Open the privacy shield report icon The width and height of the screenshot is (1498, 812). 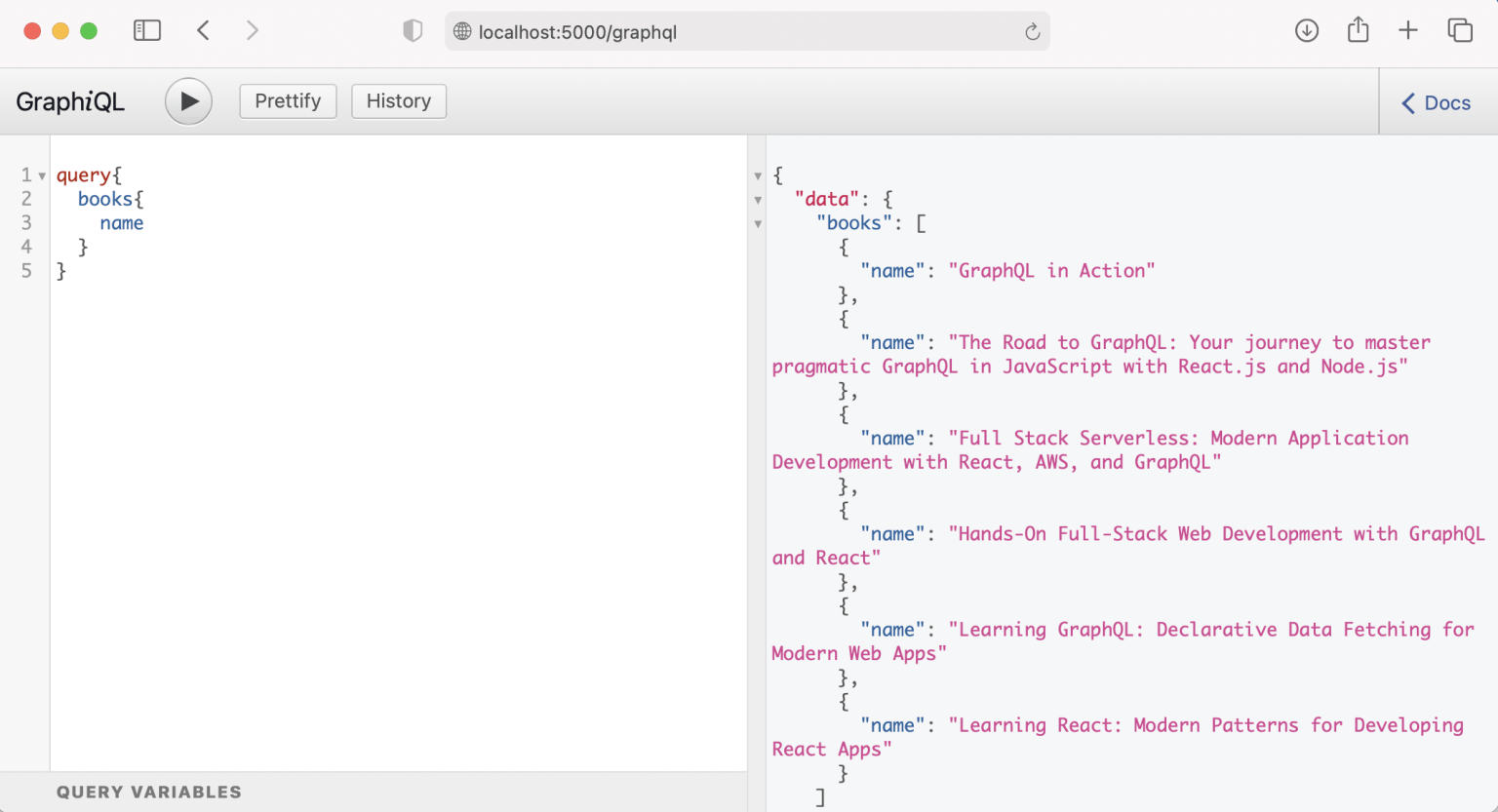click(x=413, y=31)
